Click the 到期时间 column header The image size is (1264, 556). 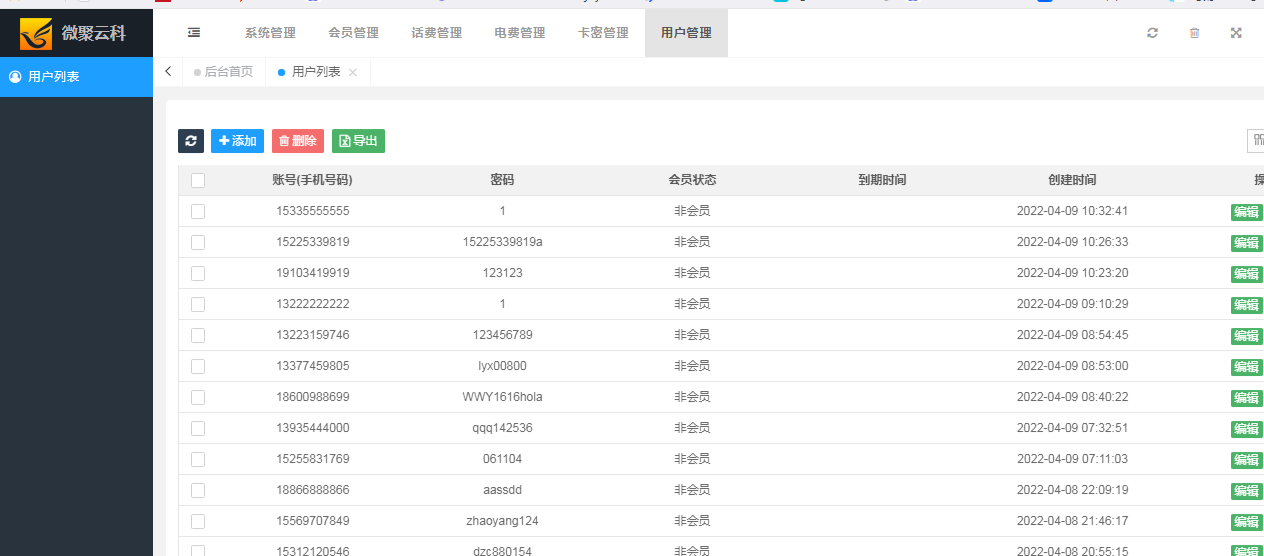tap(882, 180)
